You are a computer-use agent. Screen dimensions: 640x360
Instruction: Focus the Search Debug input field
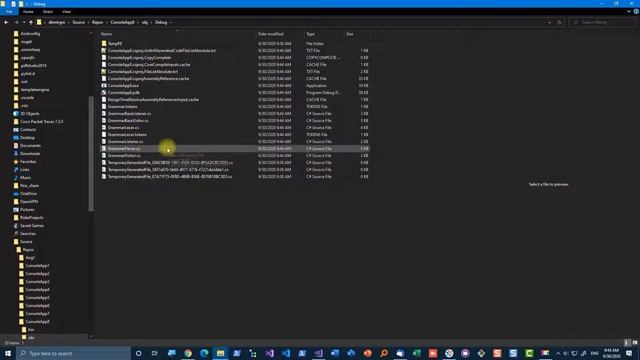(x=602, y=22)
